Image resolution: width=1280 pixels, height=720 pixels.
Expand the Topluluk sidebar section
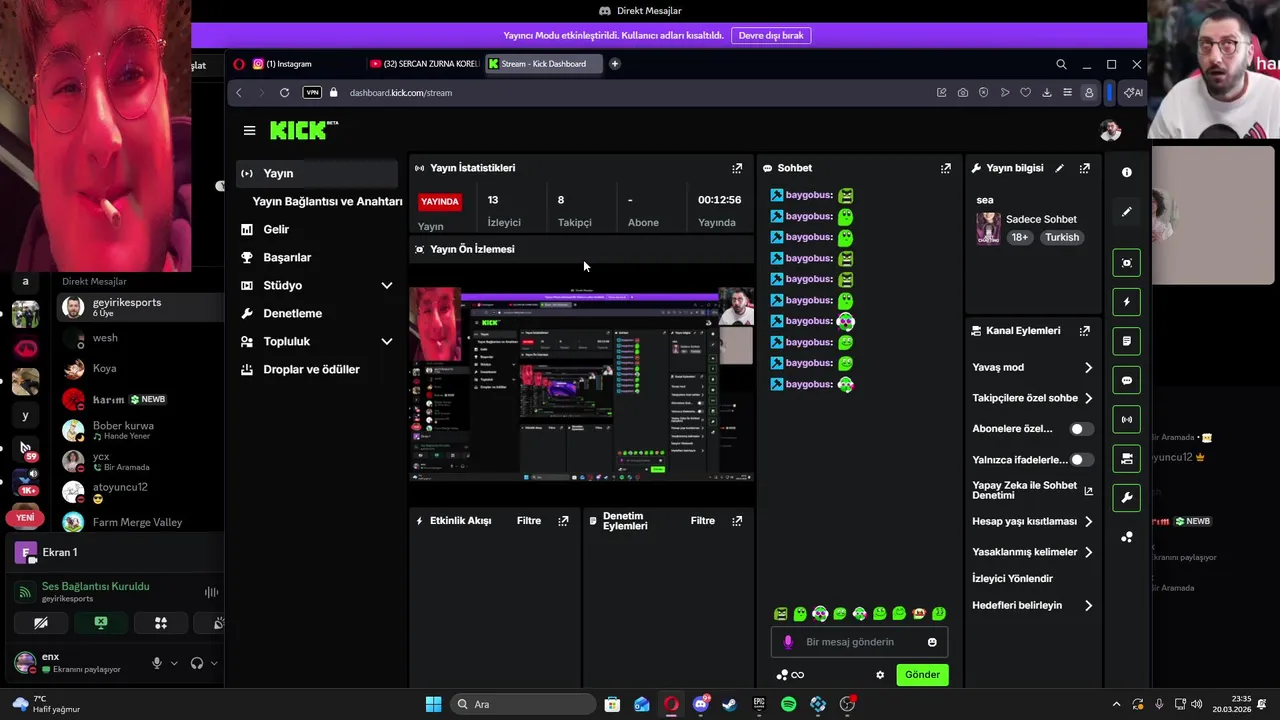click(x=386, y=342)
